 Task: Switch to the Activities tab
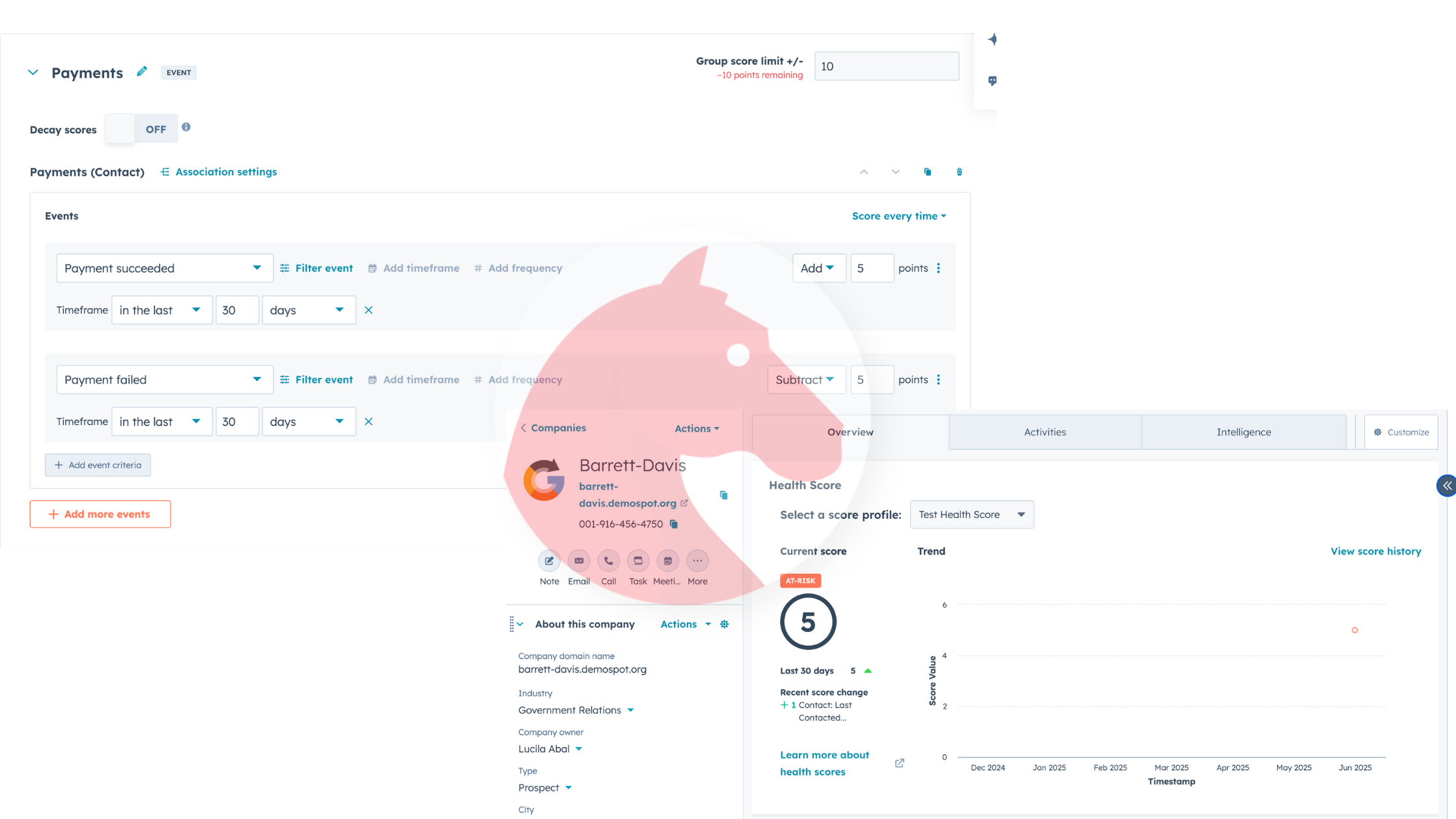point(1045,432)
